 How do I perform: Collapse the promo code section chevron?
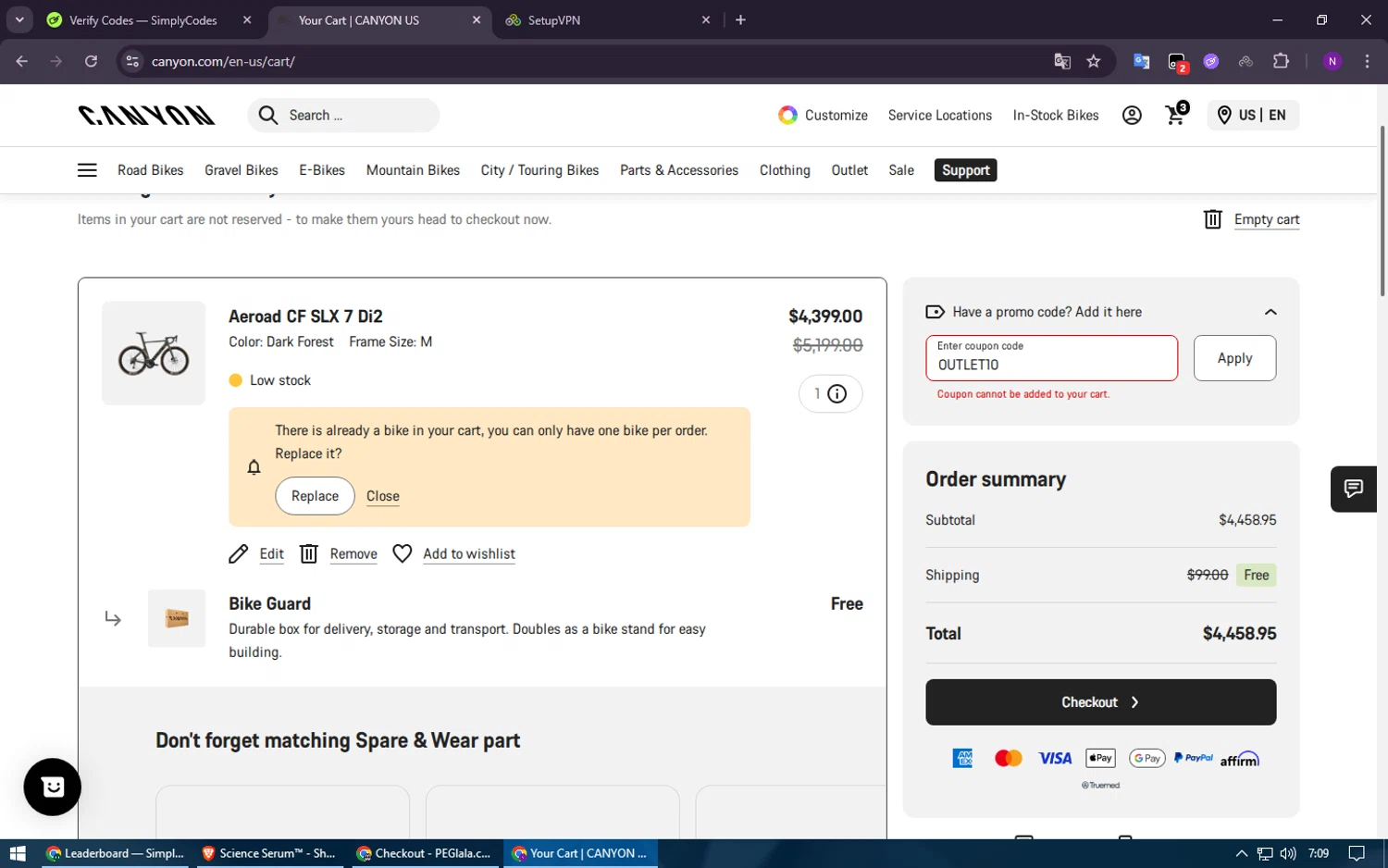pyautogui.click(x=1270, y=312)
